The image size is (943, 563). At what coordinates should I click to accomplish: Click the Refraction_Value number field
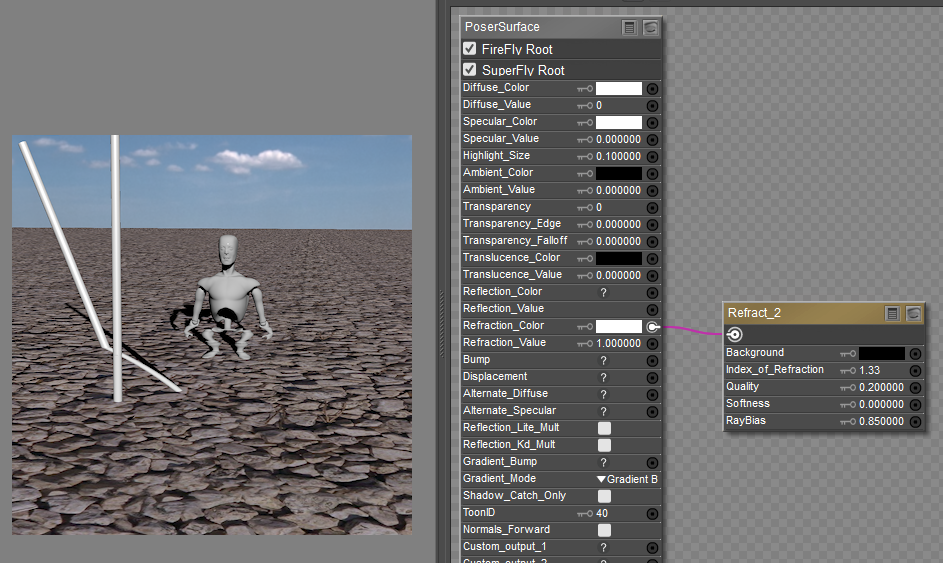[620, 343]
